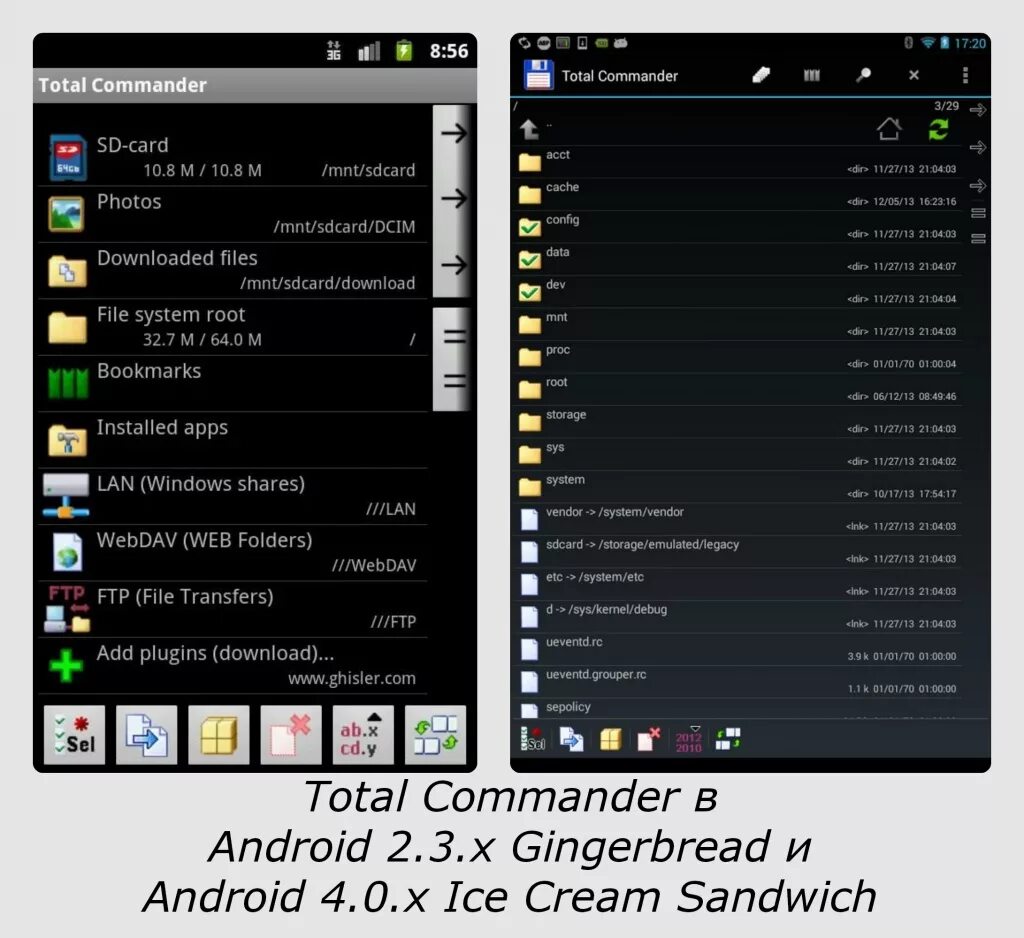The height and width of the screenshot is (938, 1024).
Task: Uncheck the data folder checkmark
Action: coord(530,259)
